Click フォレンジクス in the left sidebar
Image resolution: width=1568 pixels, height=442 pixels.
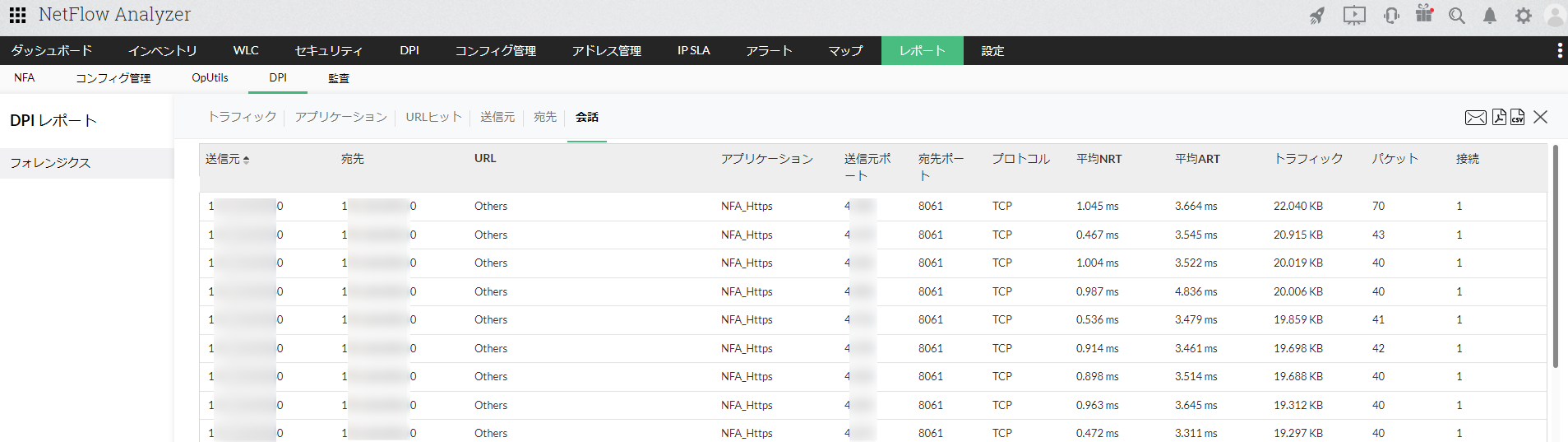[50, 163]
